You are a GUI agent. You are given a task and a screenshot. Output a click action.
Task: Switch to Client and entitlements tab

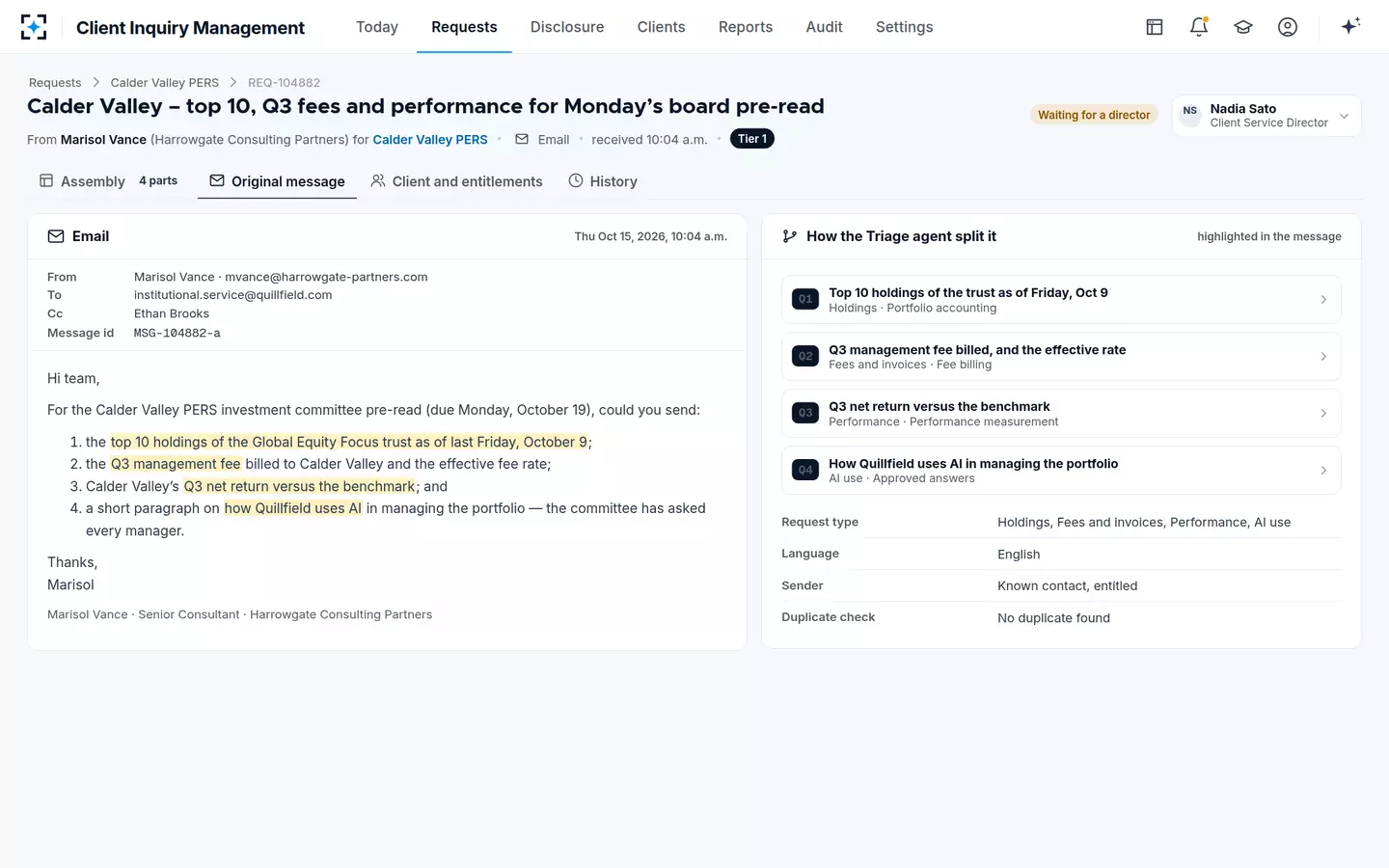click(x=457, y=181)
